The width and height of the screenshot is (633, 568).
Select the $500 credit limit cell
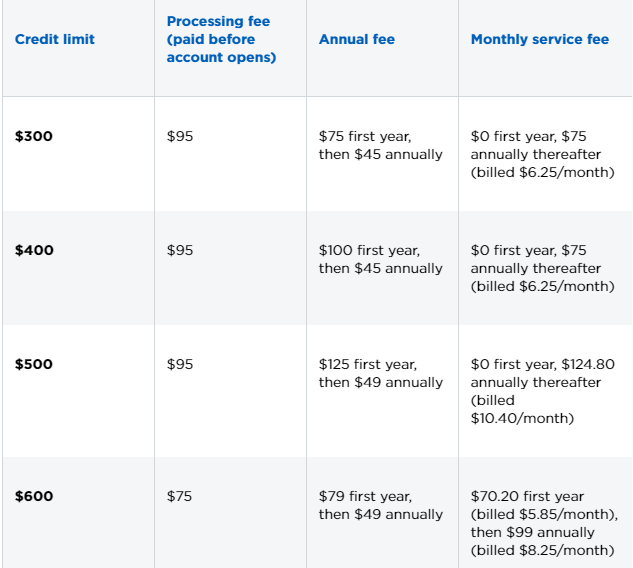tap(34, 364)
